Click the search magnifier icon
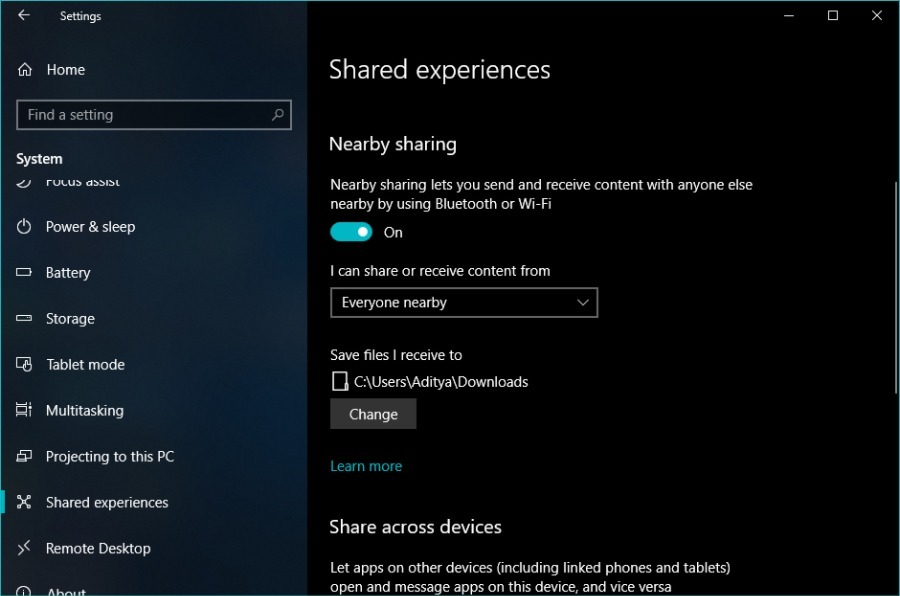Viewport: 900px width, 596px height. pos(278,115)
